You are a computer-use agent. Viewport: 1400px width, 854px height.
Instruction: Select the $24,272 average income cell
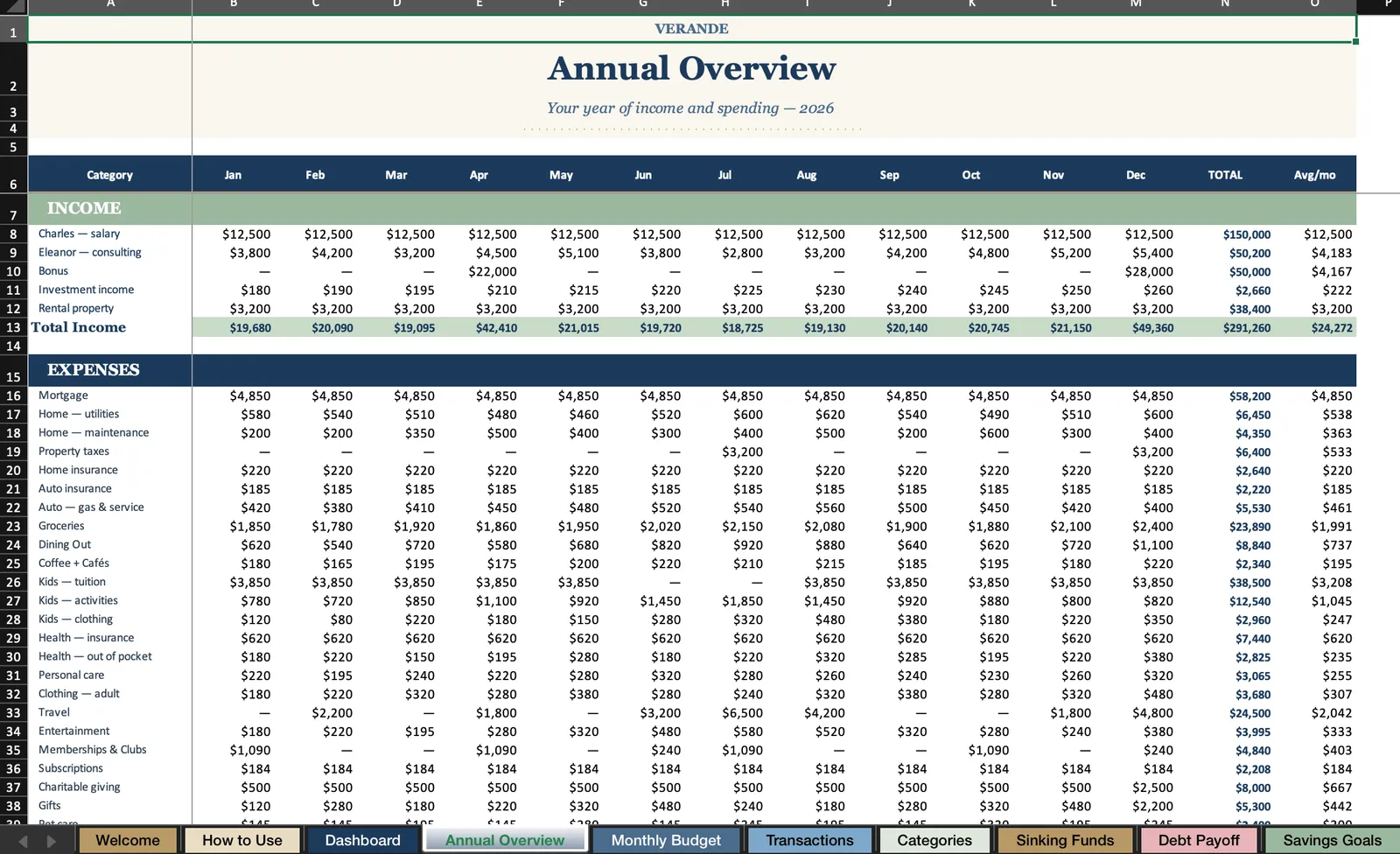coord(1332,328)
